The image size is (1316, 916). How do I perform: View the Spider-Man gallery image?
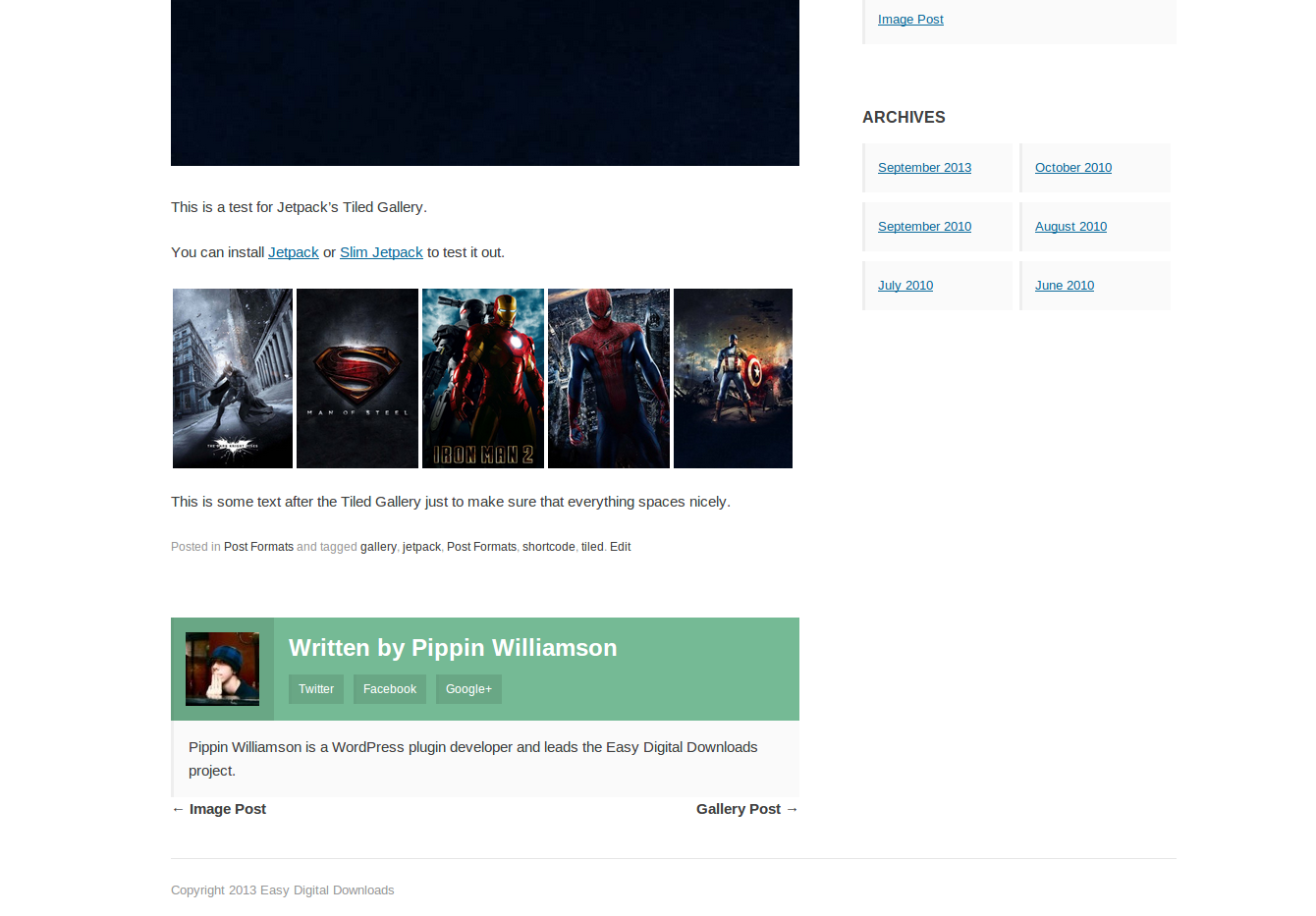pyautogui.click(x=608, y=378)
